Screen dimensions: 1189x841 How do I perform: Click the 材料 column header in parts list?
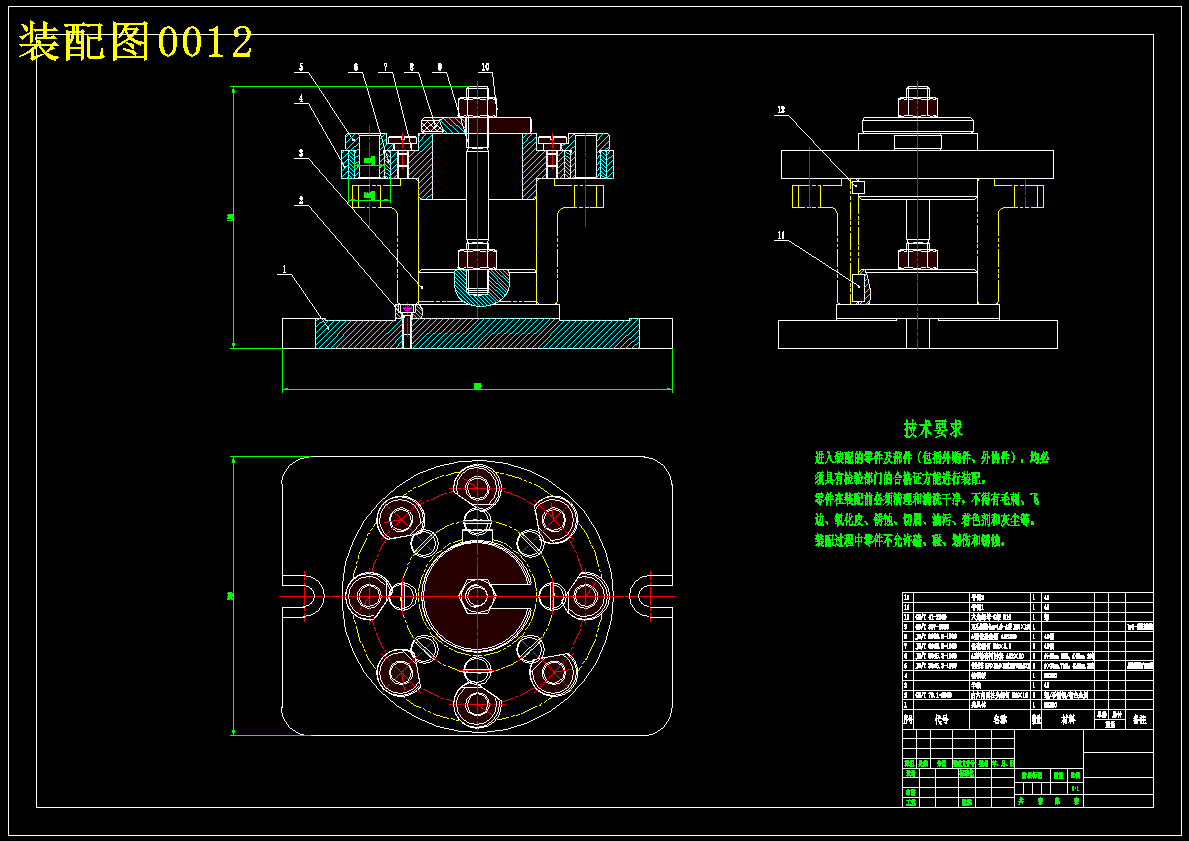(1068, 720)
